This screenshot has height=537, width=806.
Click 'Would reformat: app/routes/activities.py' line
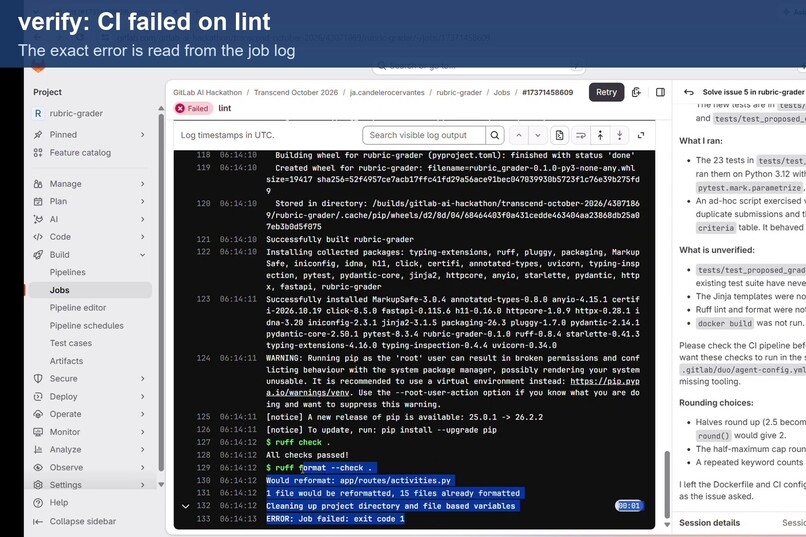[x=358, y=480]
